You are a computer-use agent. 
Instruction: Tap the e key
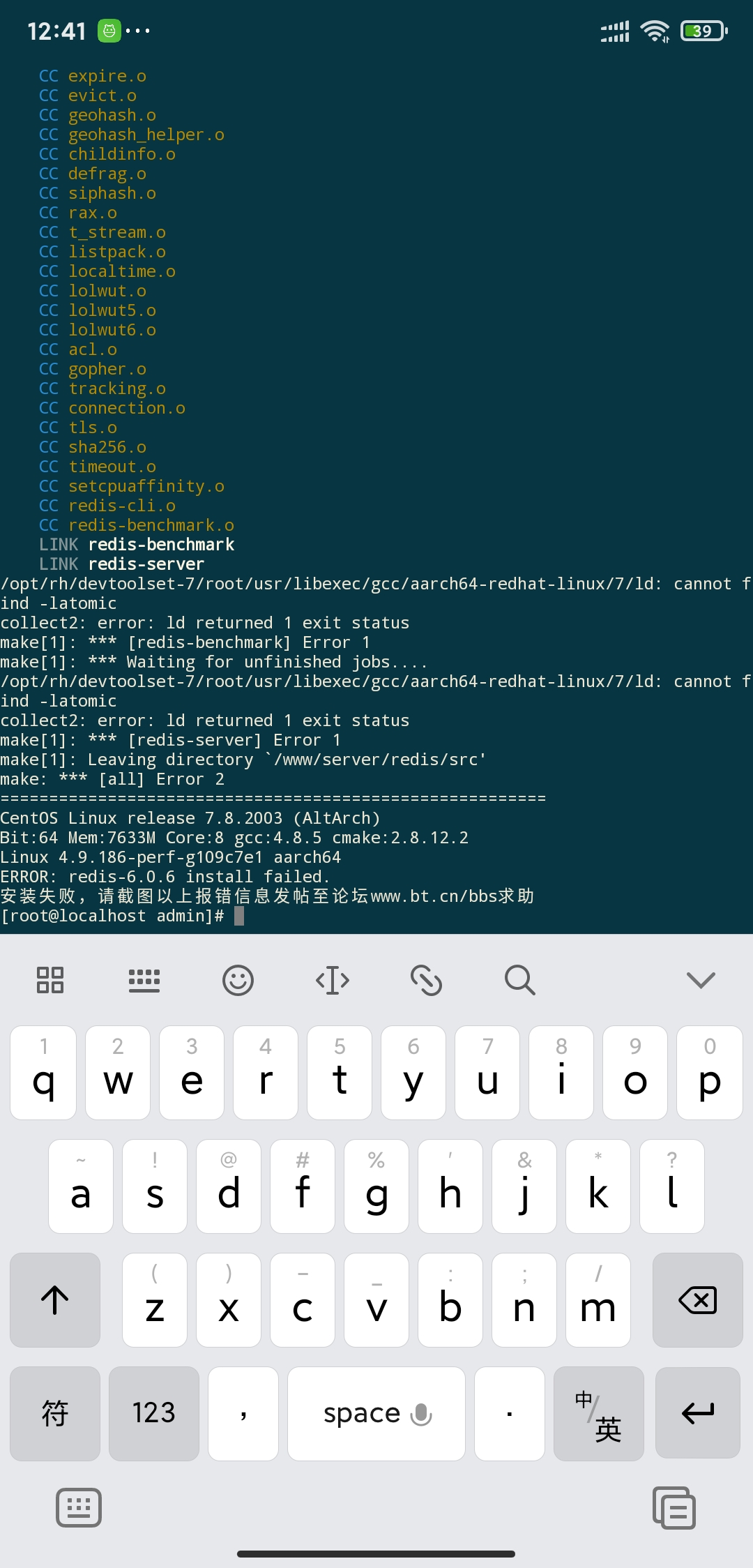tap(192, 1073)
